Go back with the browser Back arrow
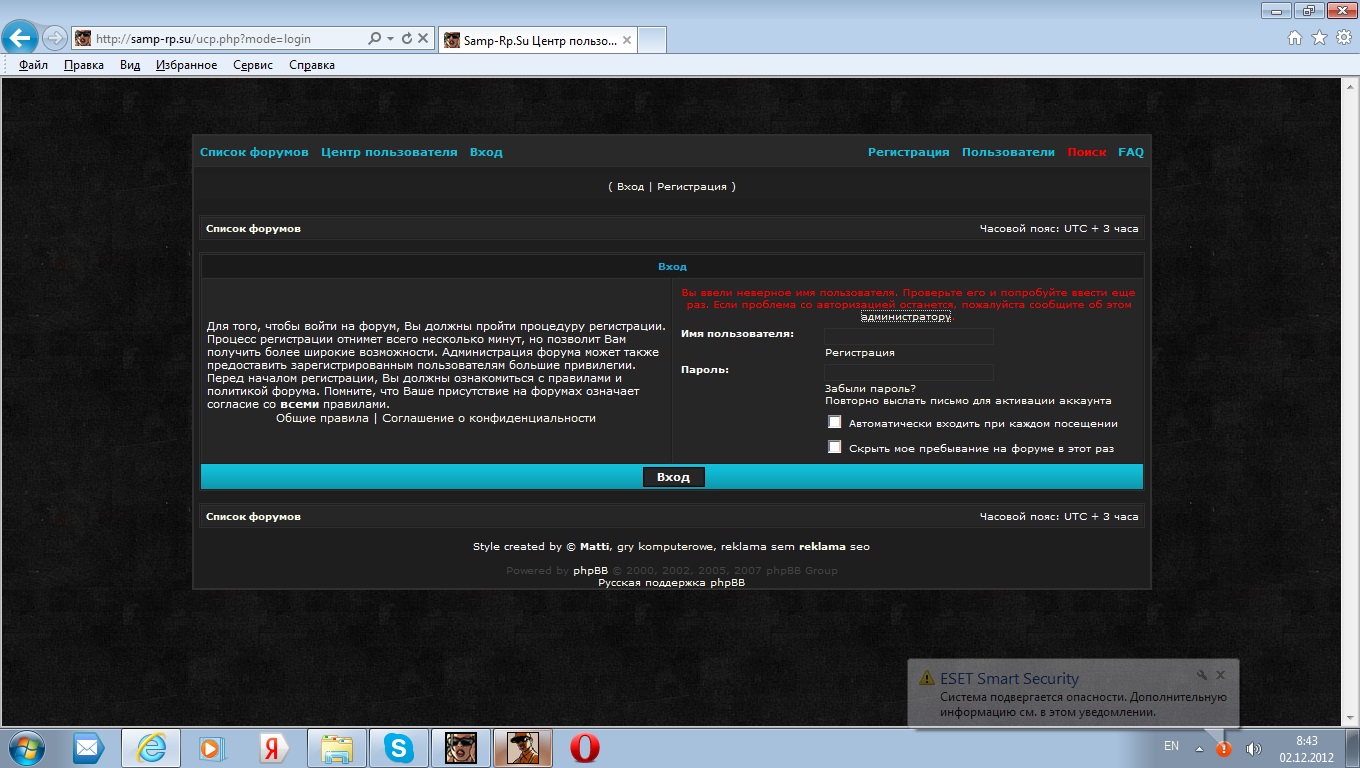The height and width of the screenshot is (768, 1360). point(20,38)
